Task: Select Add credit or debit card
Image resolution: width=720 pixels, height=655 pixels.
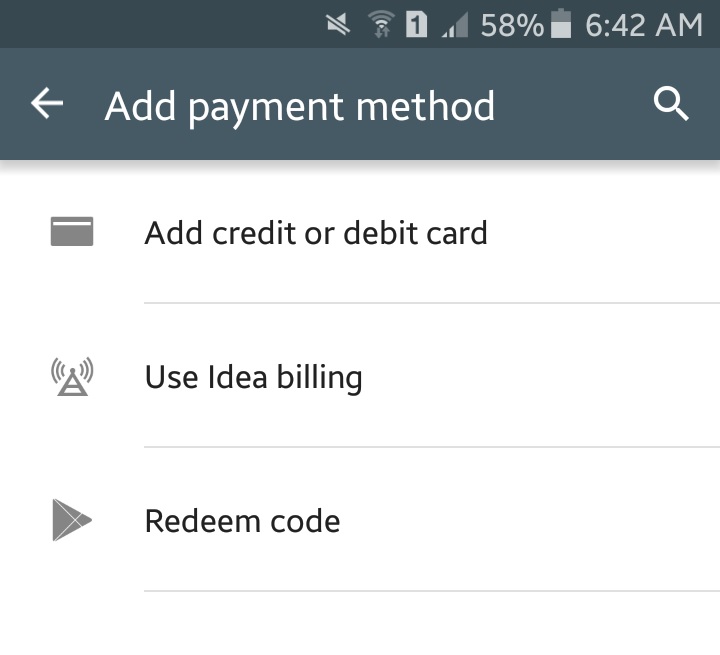Action: pyautogui.click(x=360, y=232)
